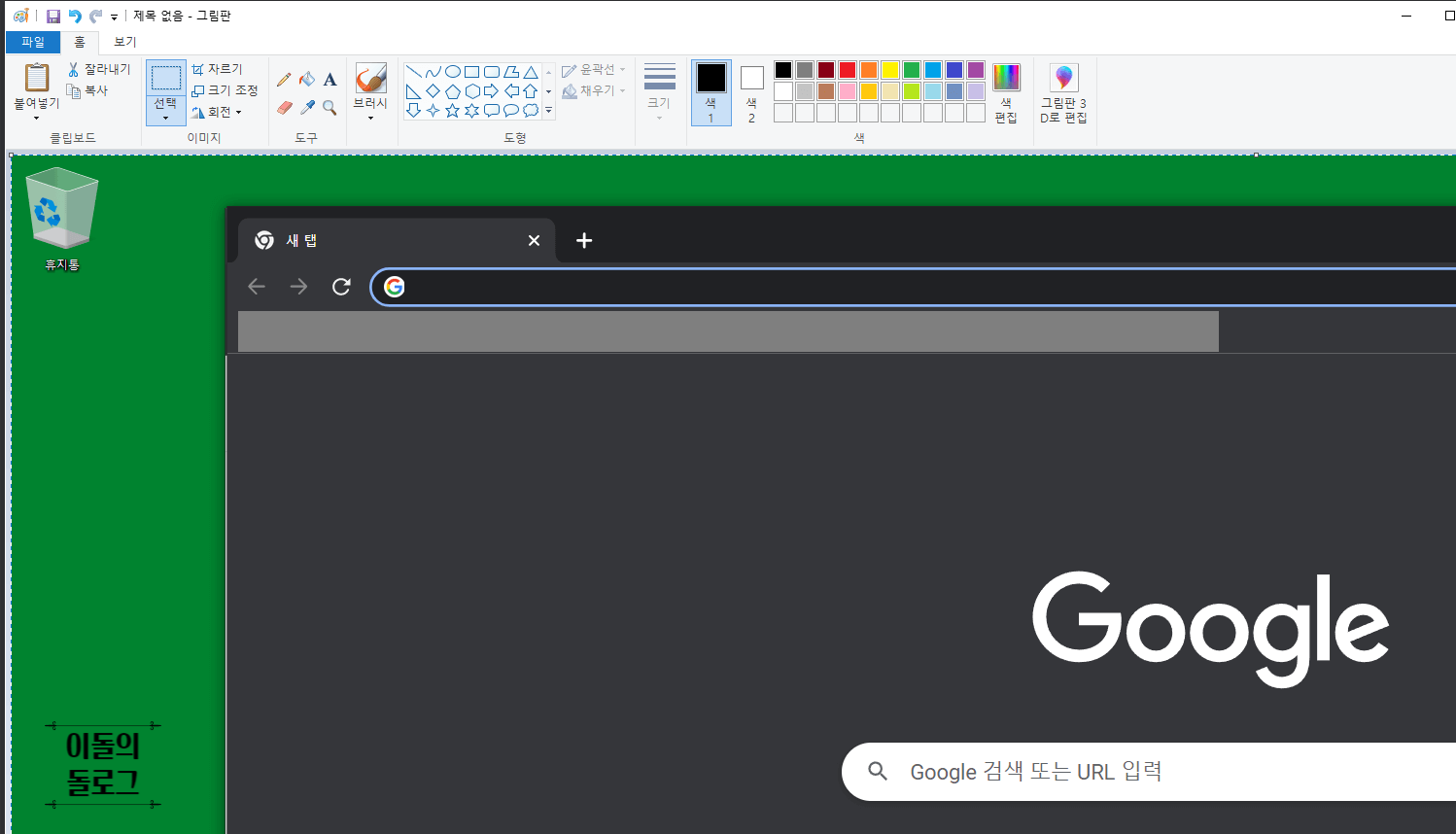Choose the Rectangle shape
1456x834 pixels.
pos(472,72)
